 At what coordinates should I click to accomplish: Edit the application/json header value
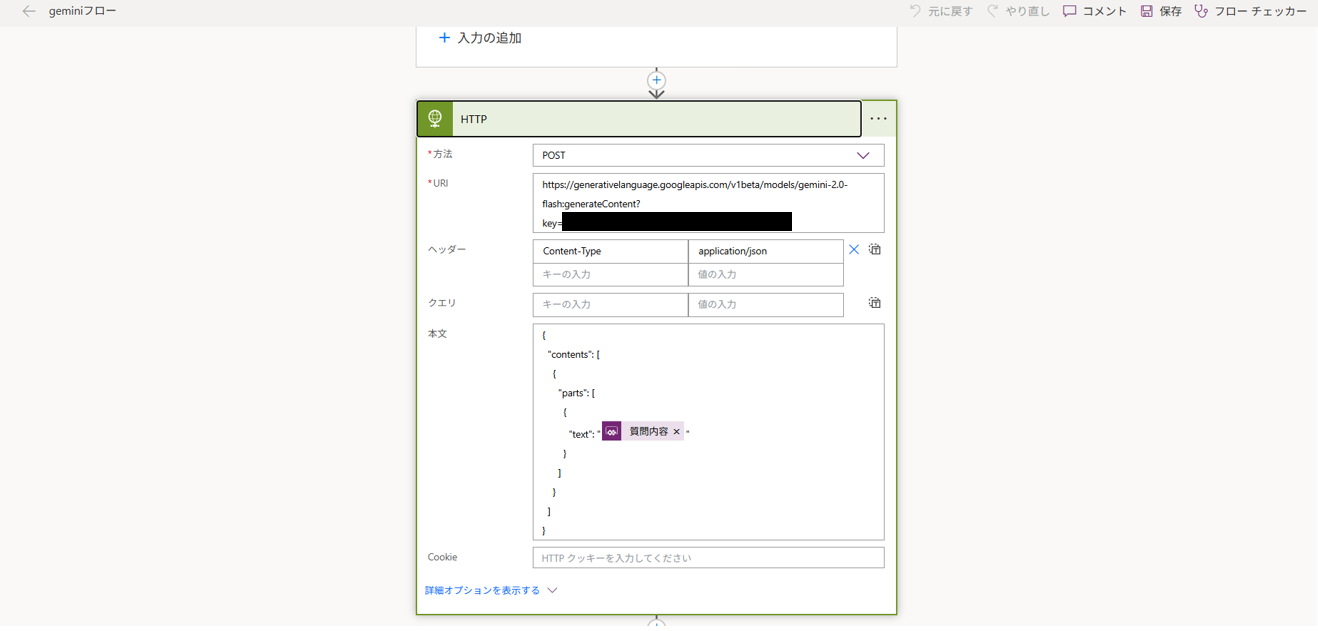point(766,251)
